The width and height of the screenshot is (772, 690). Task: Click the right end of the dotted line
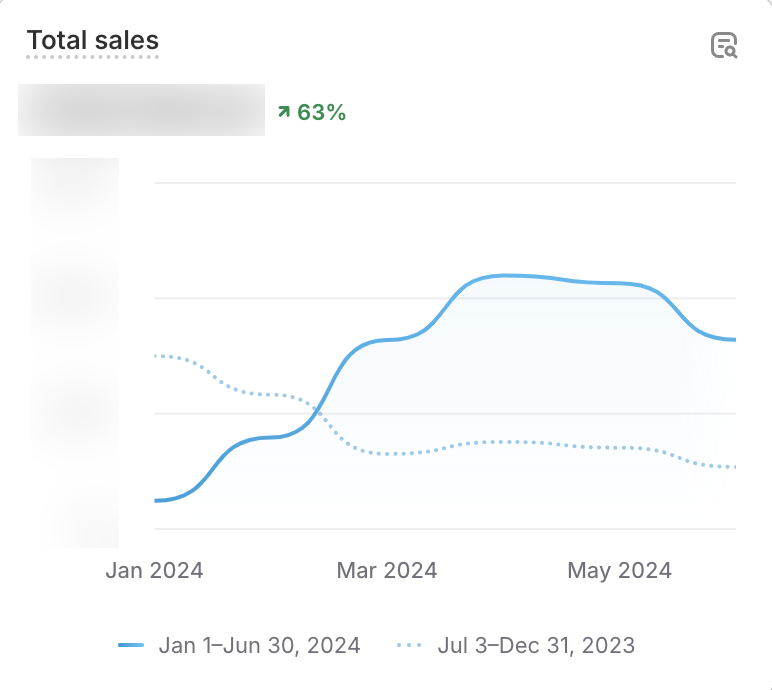[x=734, y=467]
